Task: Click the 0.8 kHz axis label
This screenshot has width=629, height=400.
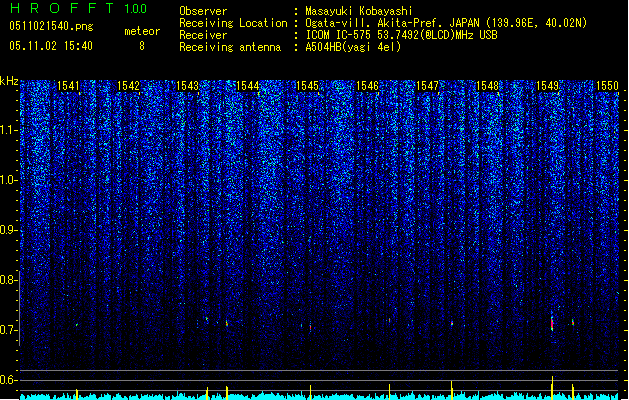Action: [9, 280]
